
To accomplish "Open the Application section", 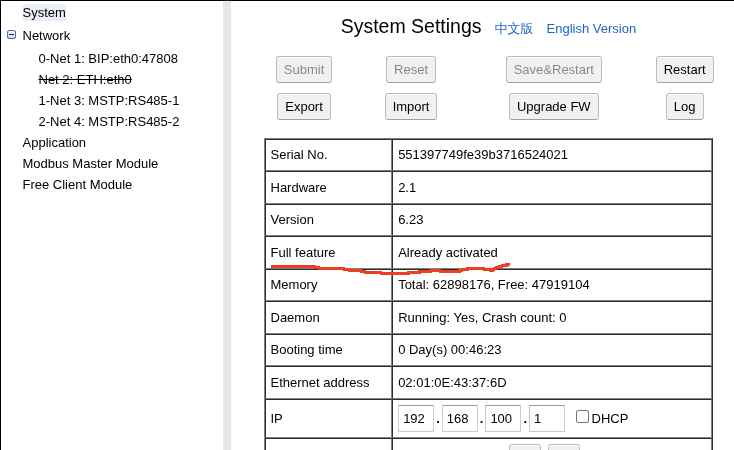I will [x=54, y=142].
